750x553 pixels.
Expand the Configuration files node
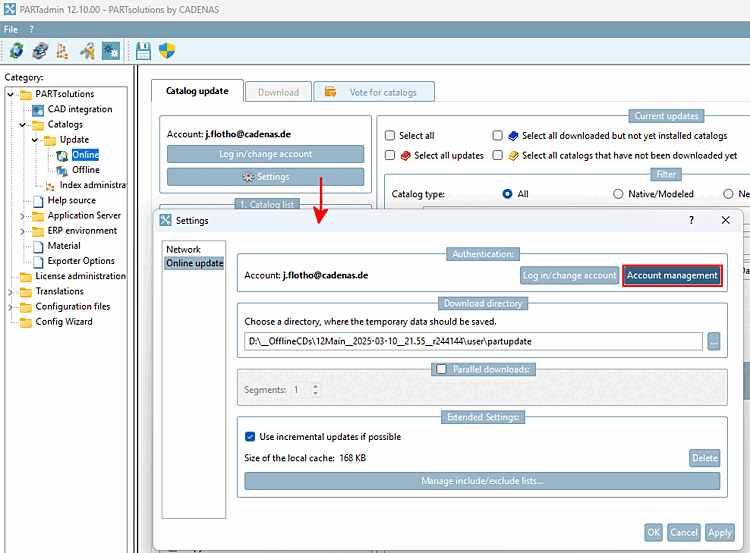[11, 307]
